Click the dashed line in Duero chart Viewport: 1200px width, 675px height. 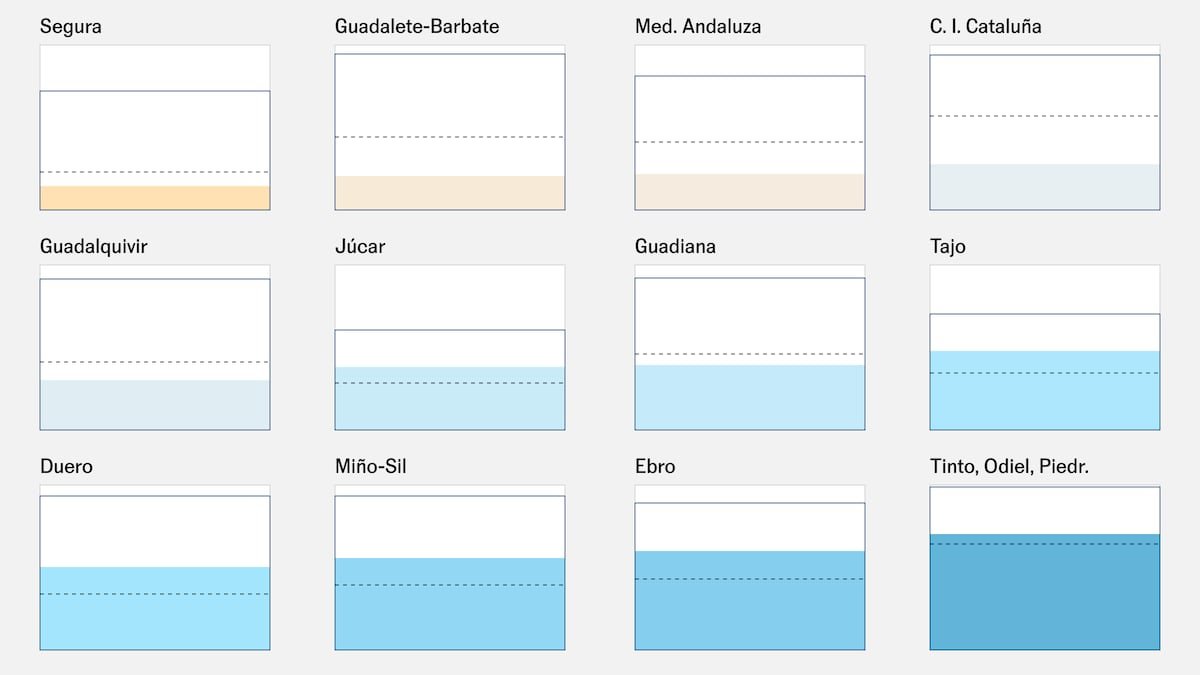(x=155, y=594)
